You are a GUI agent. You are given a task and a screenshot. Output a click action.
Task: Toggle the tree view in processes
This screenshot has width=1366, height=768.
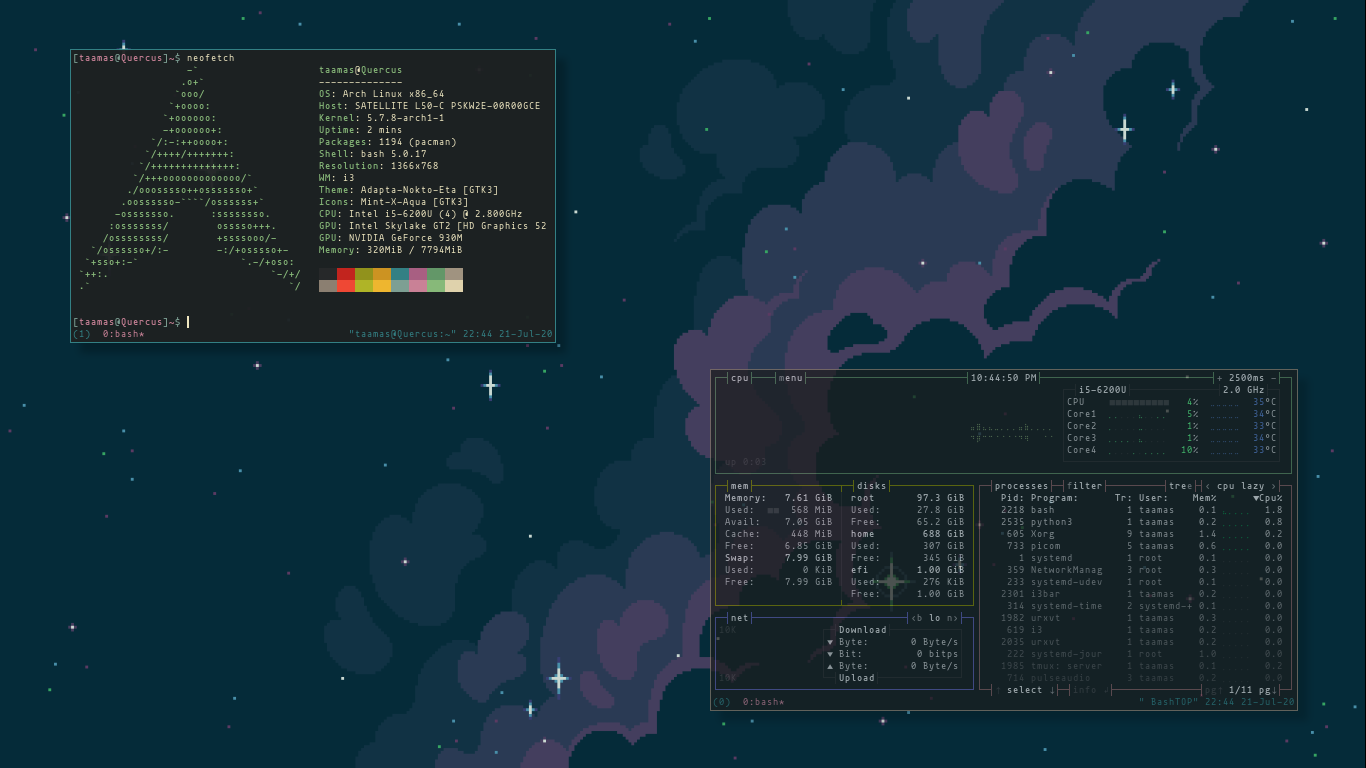coord(1180,486)
